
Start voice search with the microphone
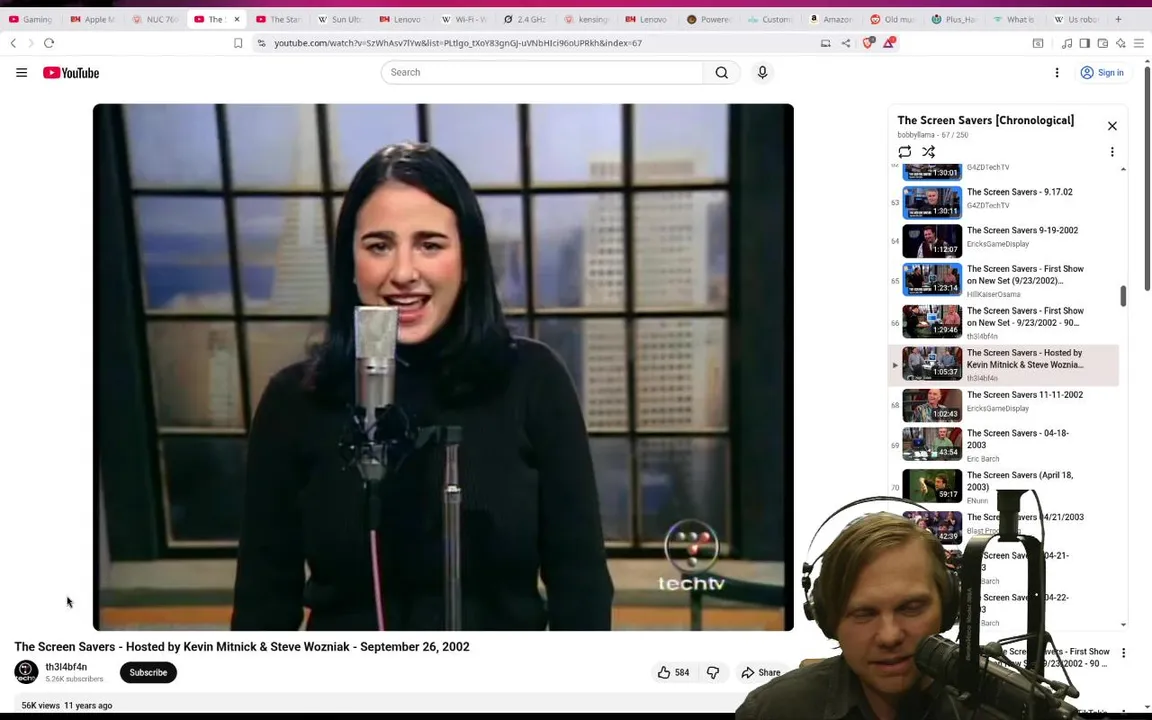762,73
